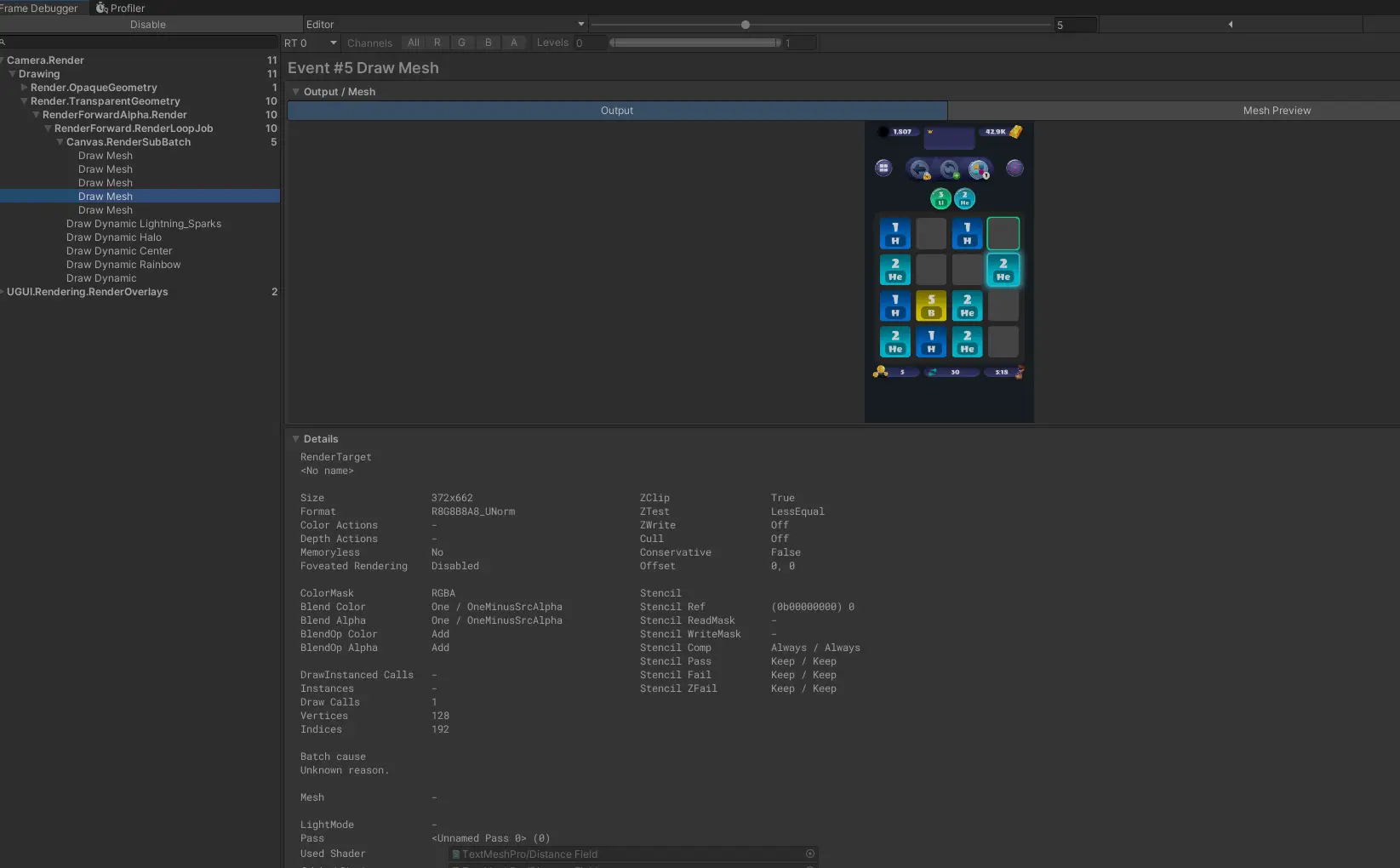Expand UGUI.Rendering.RenderOverlays node
Viewport: 1400px width, 868px height.
[3, 292]
